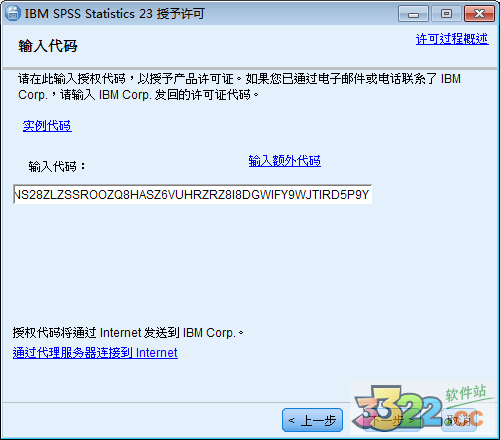The height and width of the screenshot is (440, 500).
Task: Click the 输入代码: field label
Action: 57,166
